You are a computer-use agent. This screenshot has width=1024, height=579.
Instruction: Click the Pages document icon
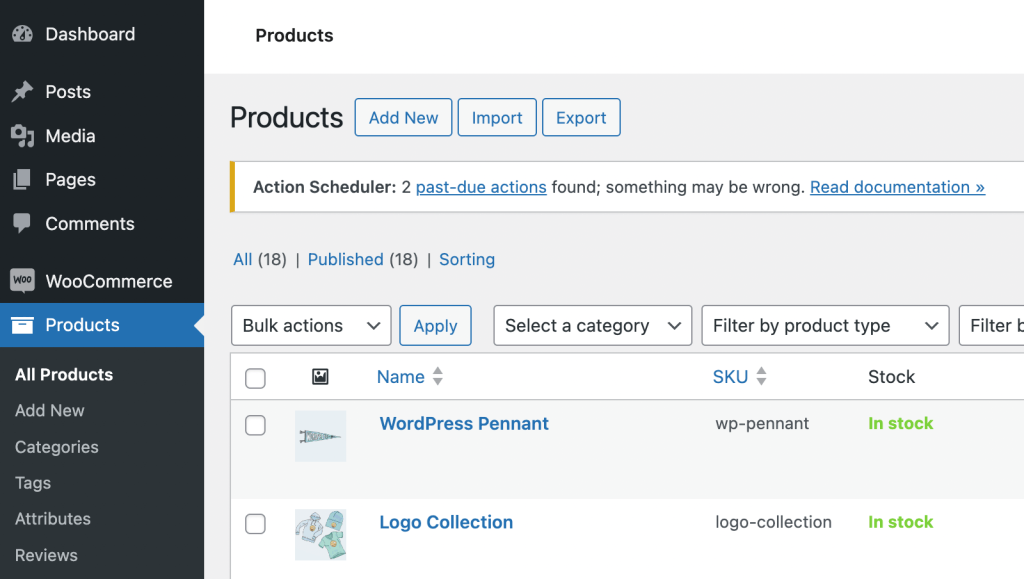click(x=22, y=180)
